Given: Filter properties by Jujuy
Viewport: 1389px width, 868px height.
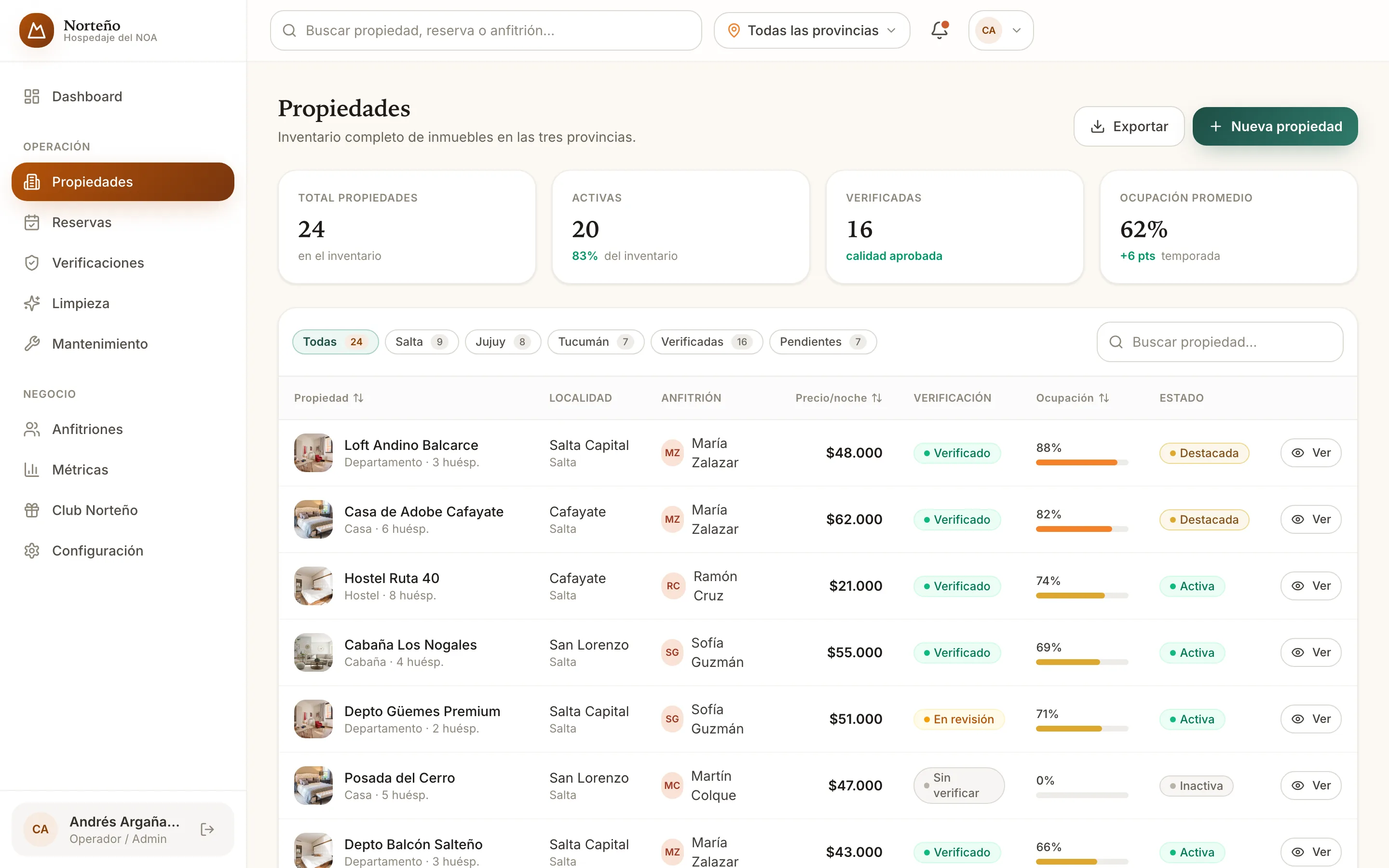Looking at the screenshot, I should tap(503, 342).
